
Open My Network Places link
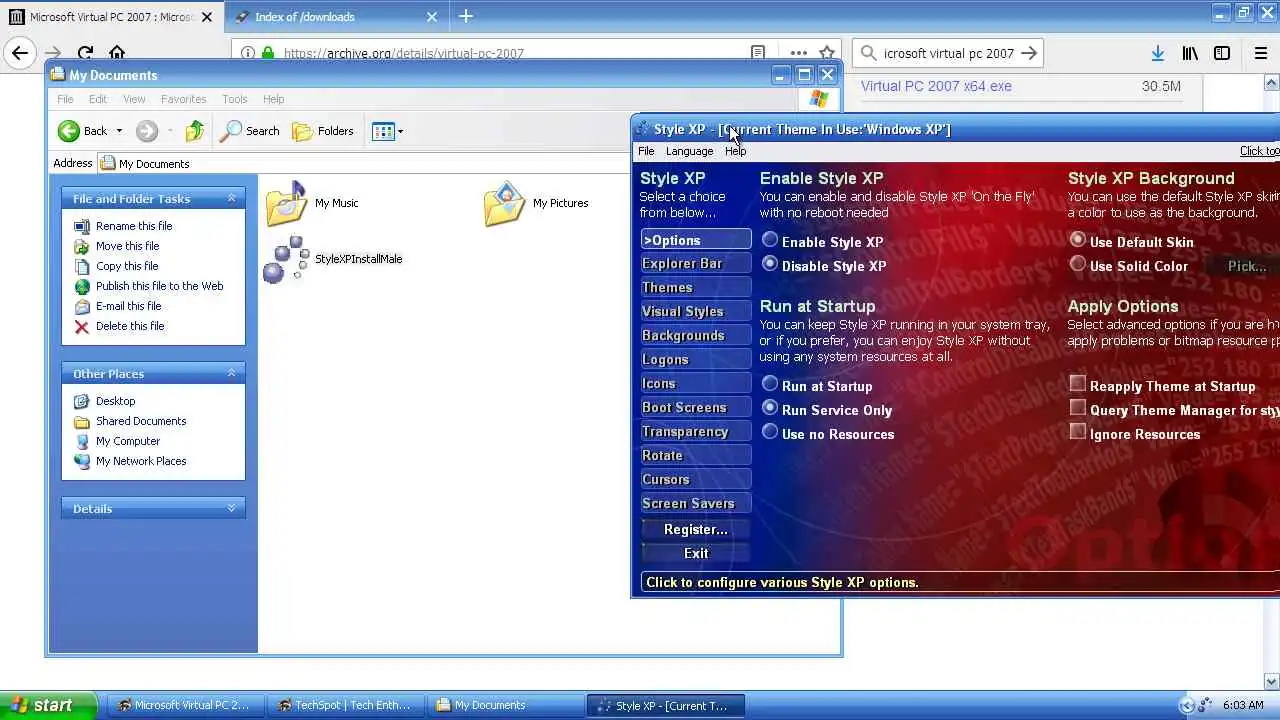141,461
